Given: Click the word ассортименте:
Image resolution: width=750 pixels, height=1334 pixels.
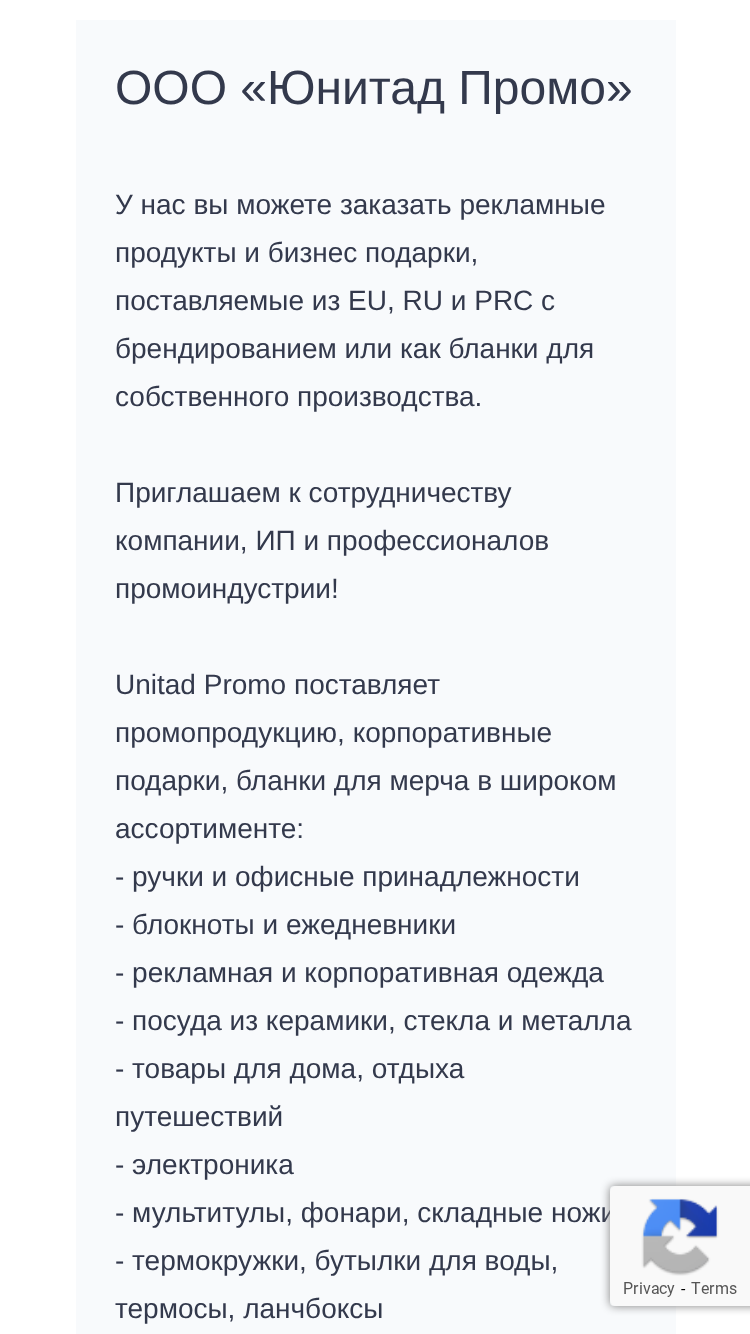Looking at the screenshot, I should [x=209, y=829].
